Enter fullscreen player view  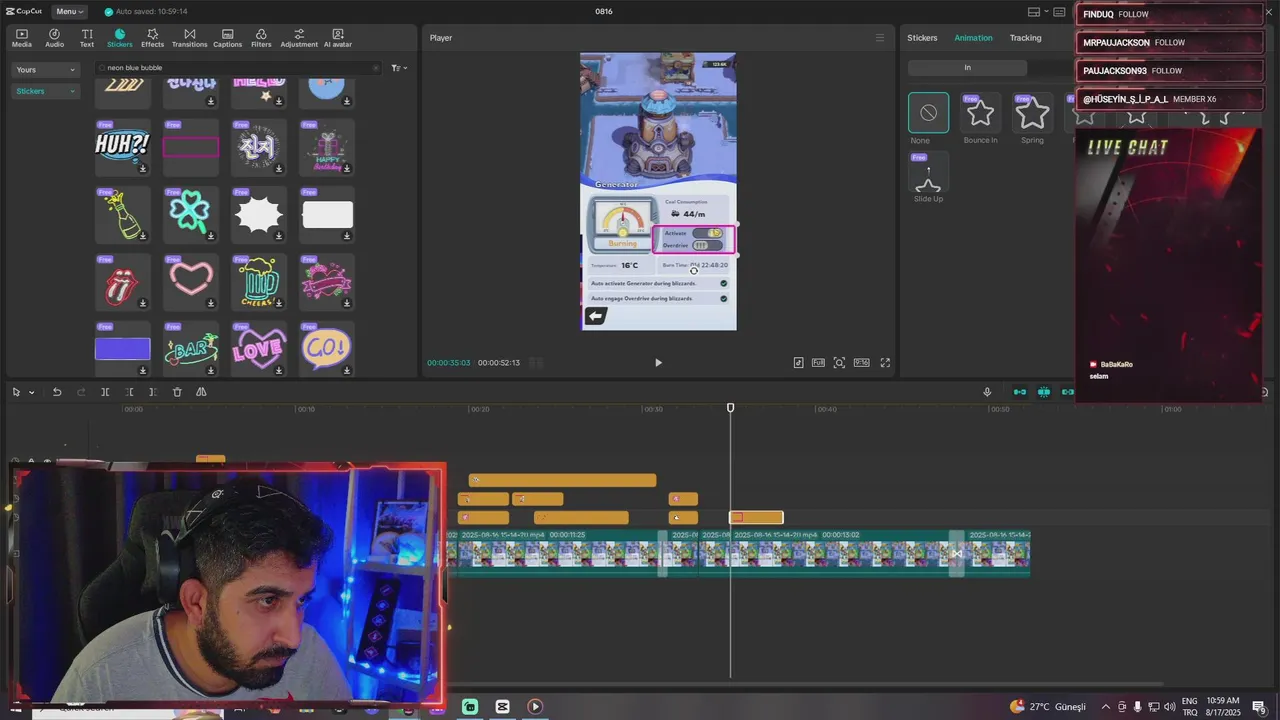click(885, 363)
